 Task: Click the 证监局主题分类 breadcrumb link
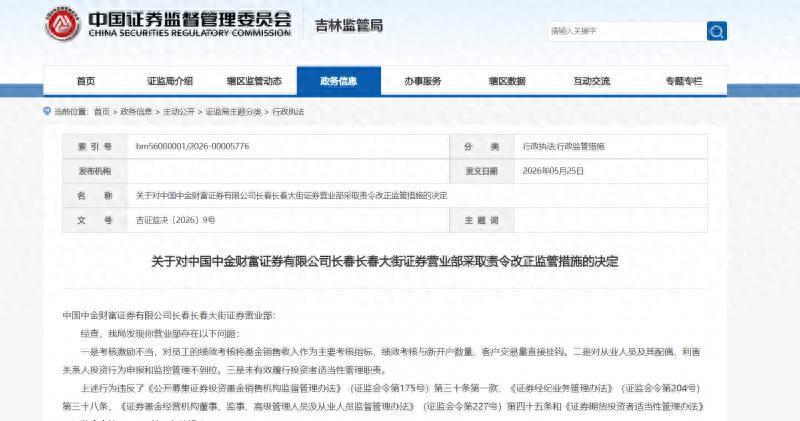233,111
